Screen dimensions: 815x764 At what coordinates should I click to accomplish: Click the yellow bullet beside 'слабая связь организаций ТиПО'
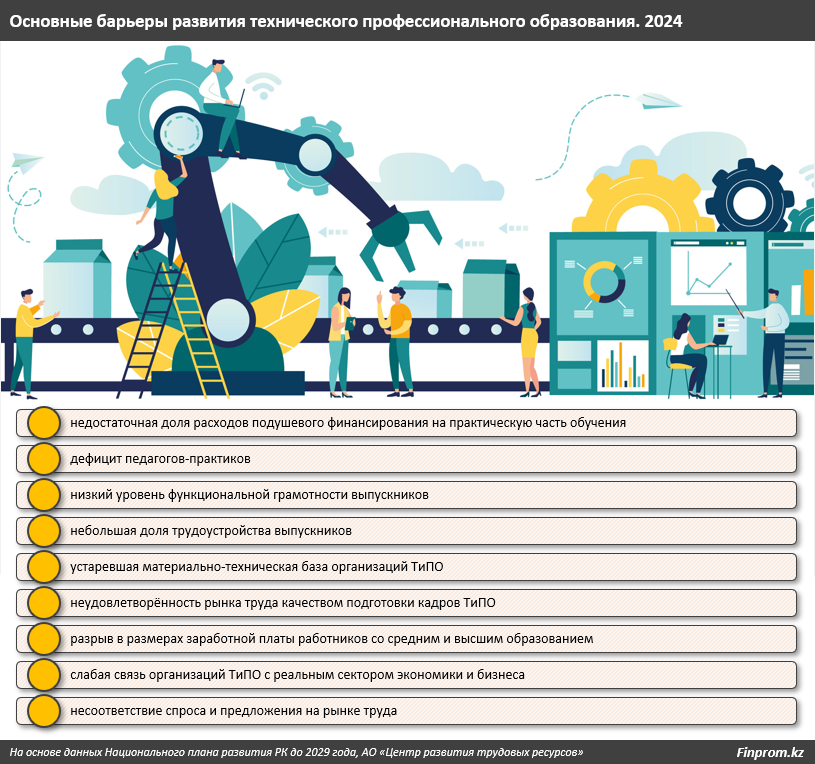tap(44, 675)
